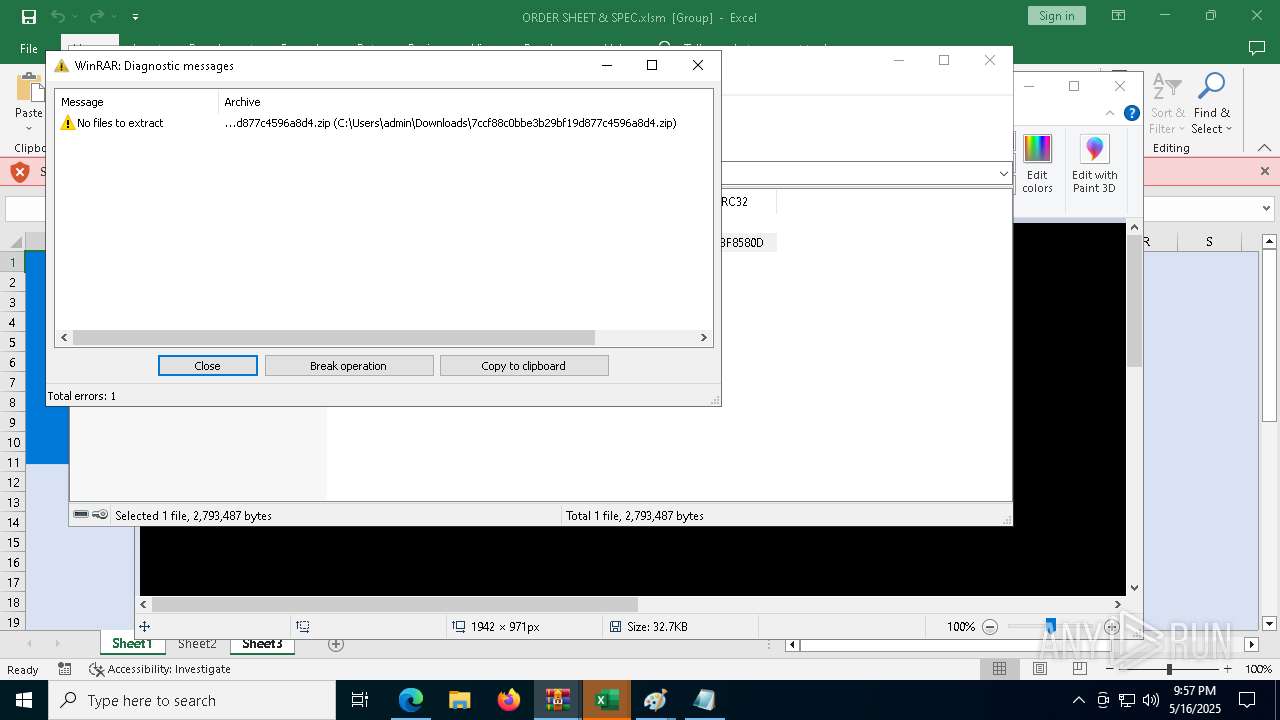Open Firefox from taskbar
Image resolution: width=1280 pixels, height=720 pixels.
(509, 700)
